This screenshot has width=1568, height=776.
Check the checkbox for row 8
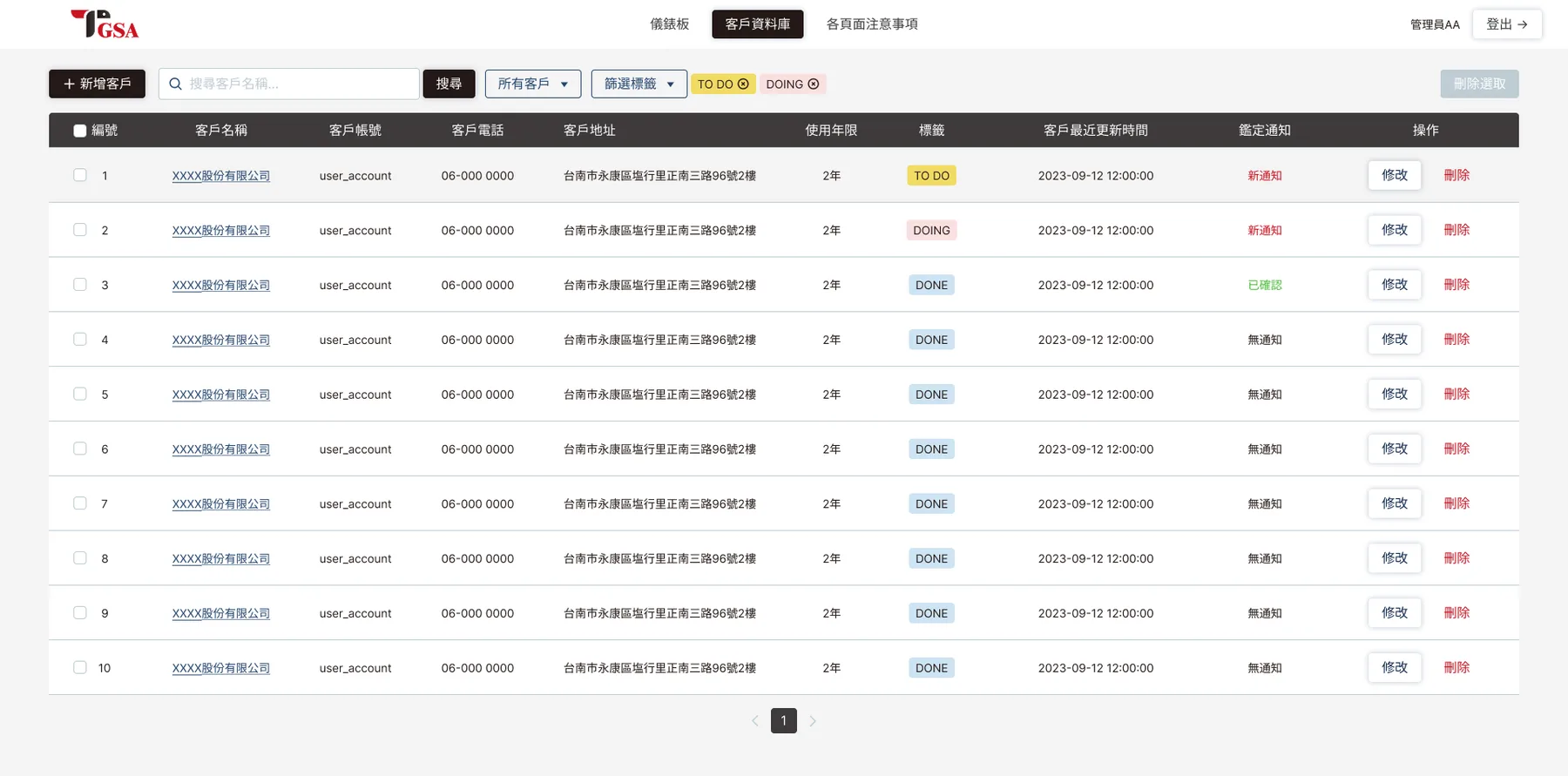80,558
